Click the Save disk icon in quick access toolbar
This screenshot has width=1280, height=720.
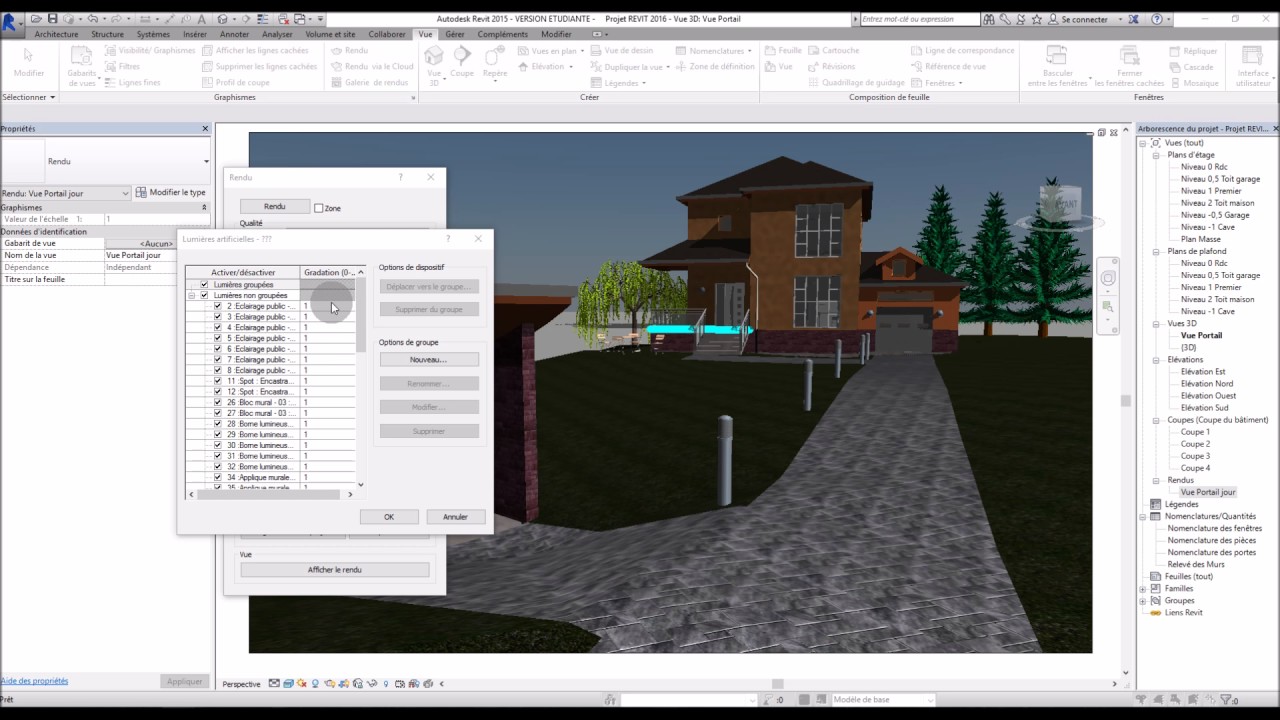52,19
